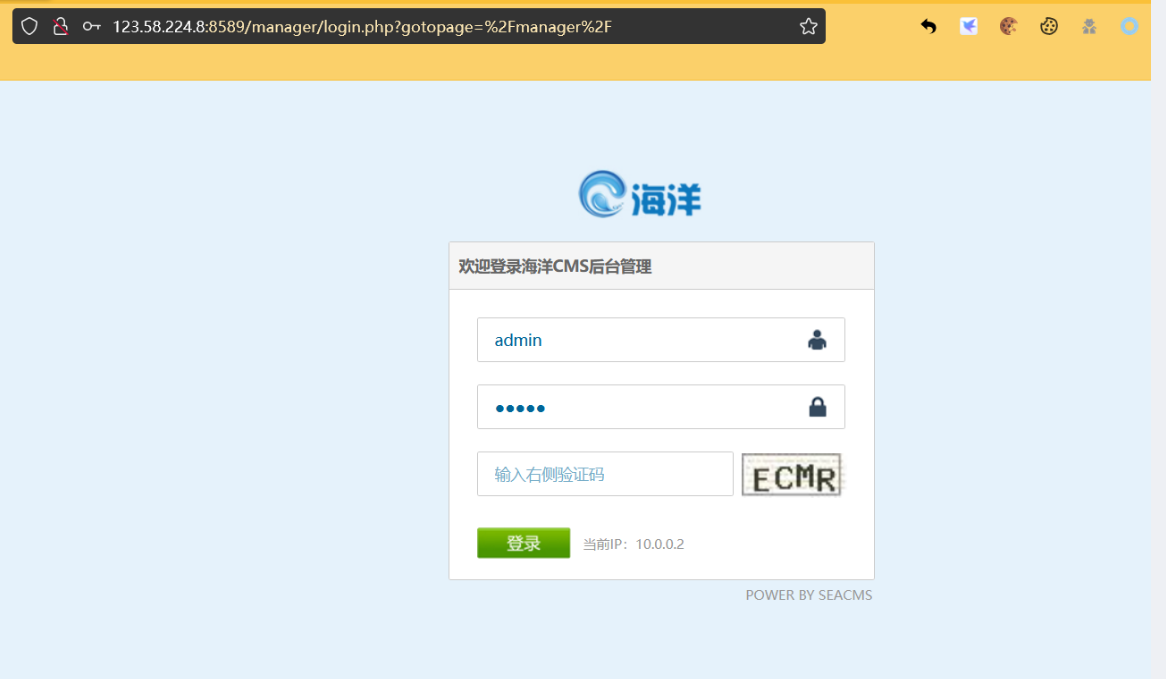Click the shield tracking protection icon
The height and width of the screenshot is (679, 1166).
point(29,27)
